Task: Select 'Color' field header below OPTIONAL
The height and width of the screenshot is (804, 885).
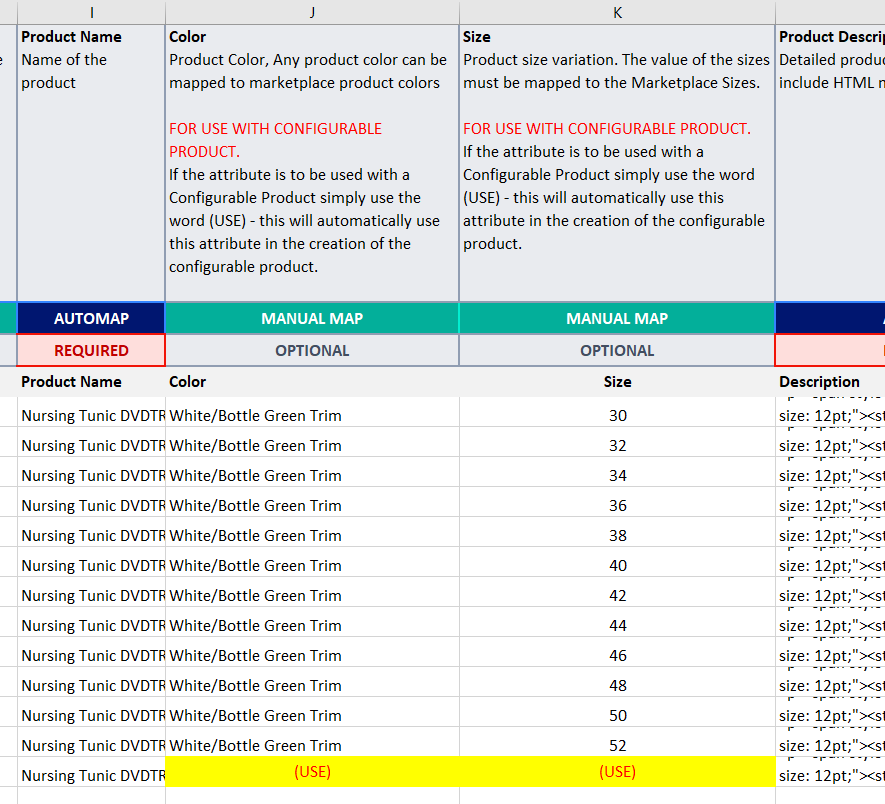Action: coord(312,382)
